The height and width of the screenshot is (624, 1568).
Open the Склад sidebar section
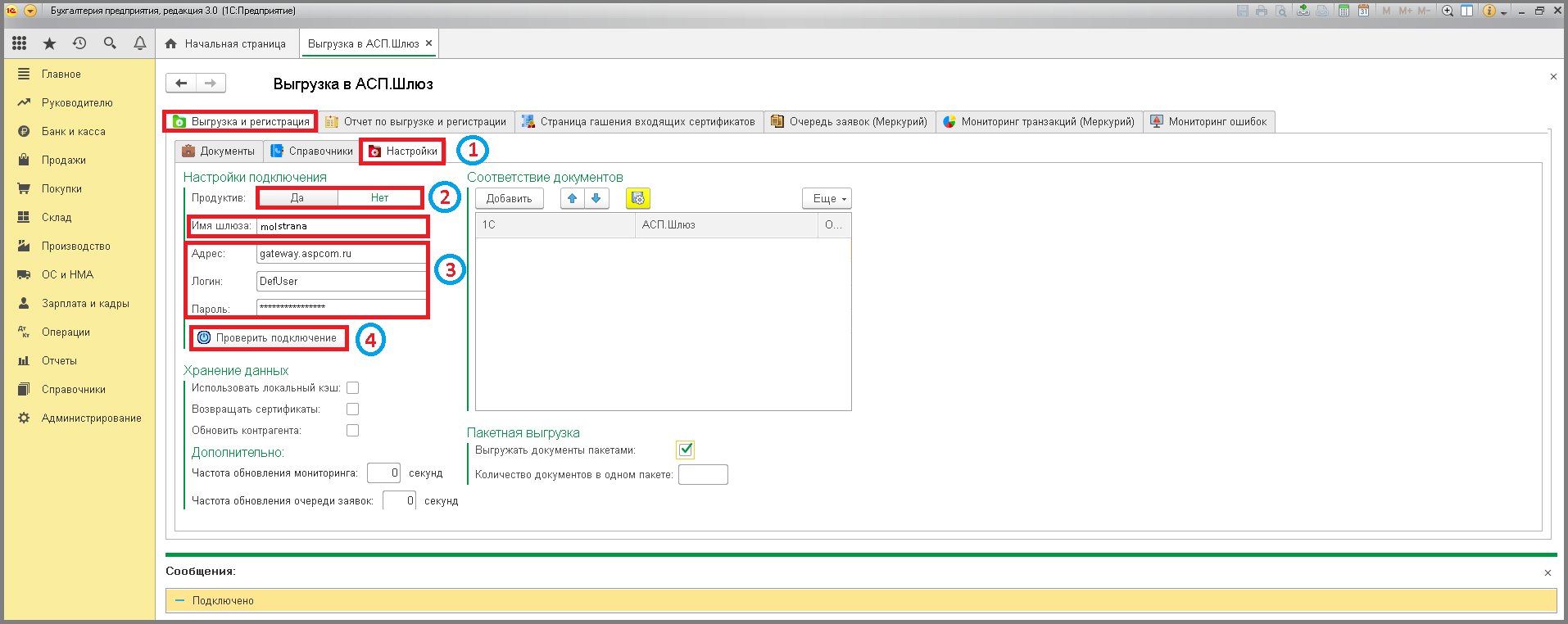click(x=57, y=217)
